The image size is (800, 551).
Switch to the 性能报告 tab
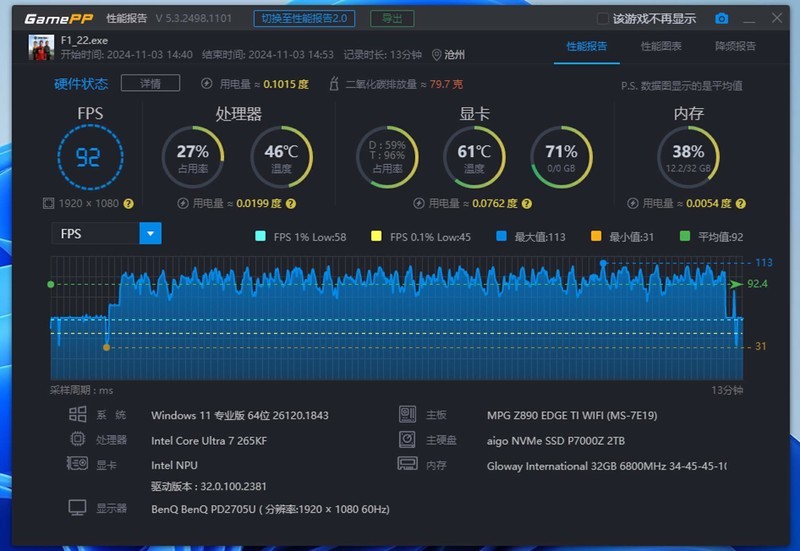tap(587, 46)
